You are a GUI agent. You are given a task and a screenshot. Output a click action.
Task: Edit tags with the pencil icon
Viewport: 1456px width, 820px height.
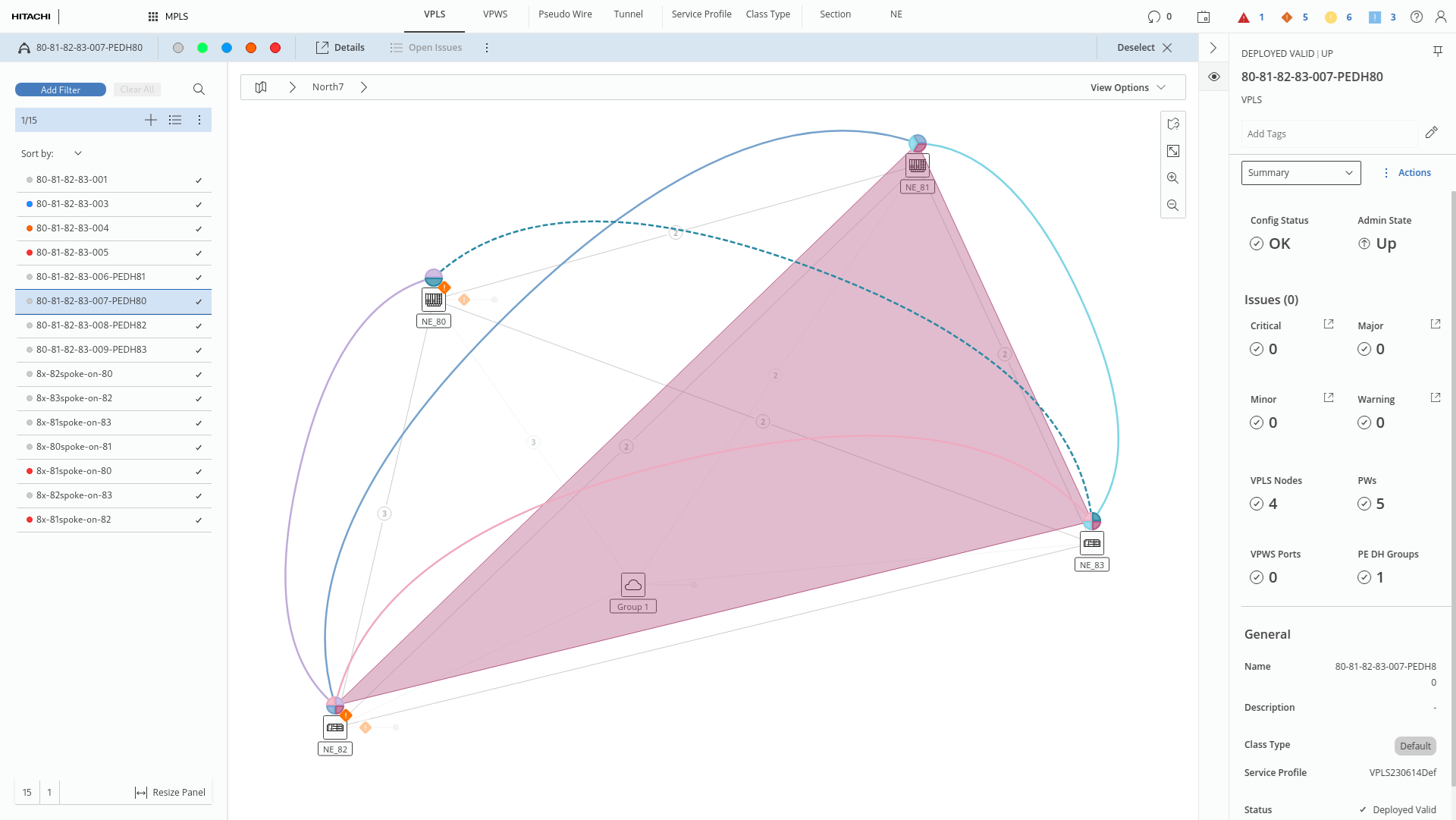click(x=1431, y=133)
